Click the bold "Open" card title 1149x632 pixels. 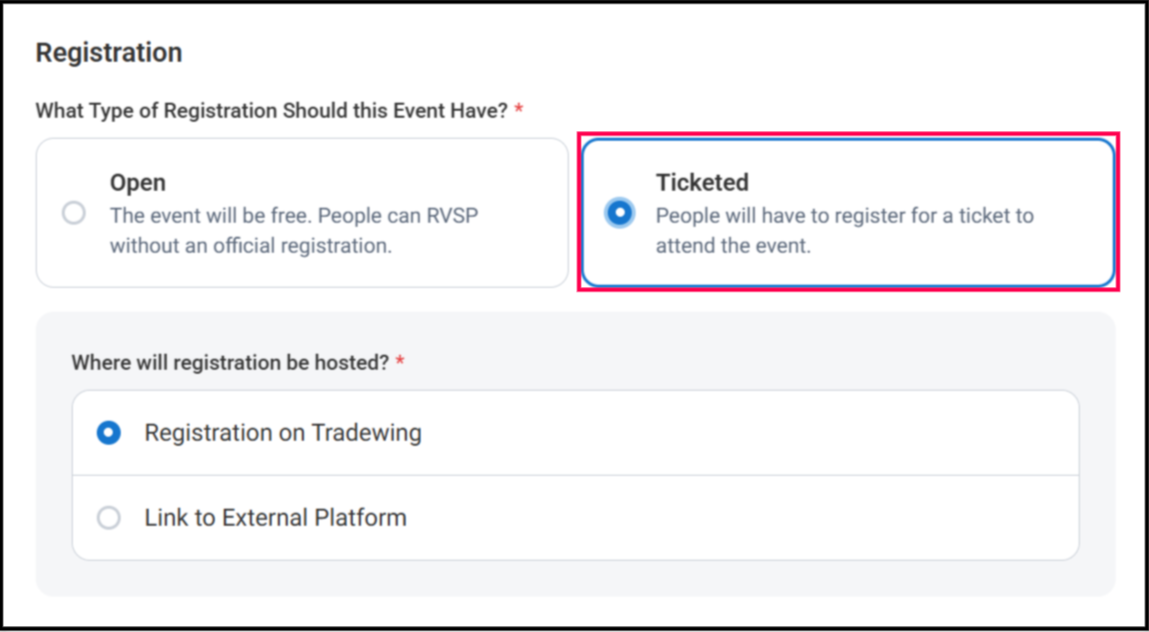(x=138, y=183)
